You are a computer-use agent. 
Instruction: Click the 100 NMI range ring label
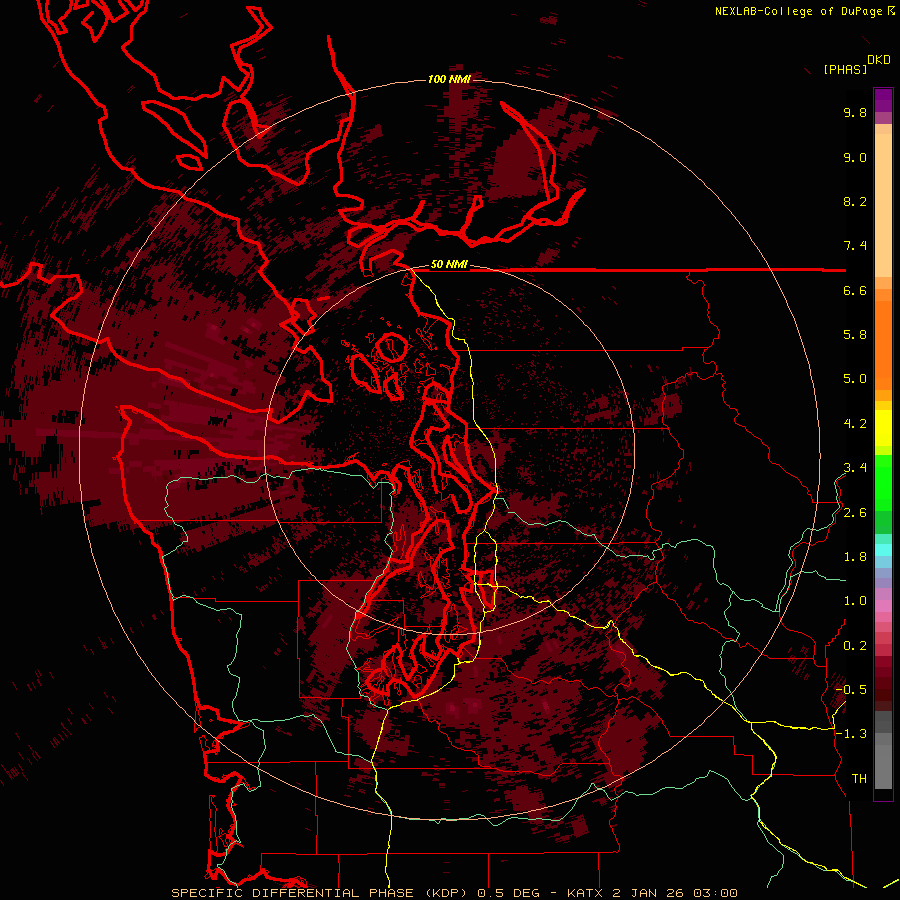[x=449, y=79]
